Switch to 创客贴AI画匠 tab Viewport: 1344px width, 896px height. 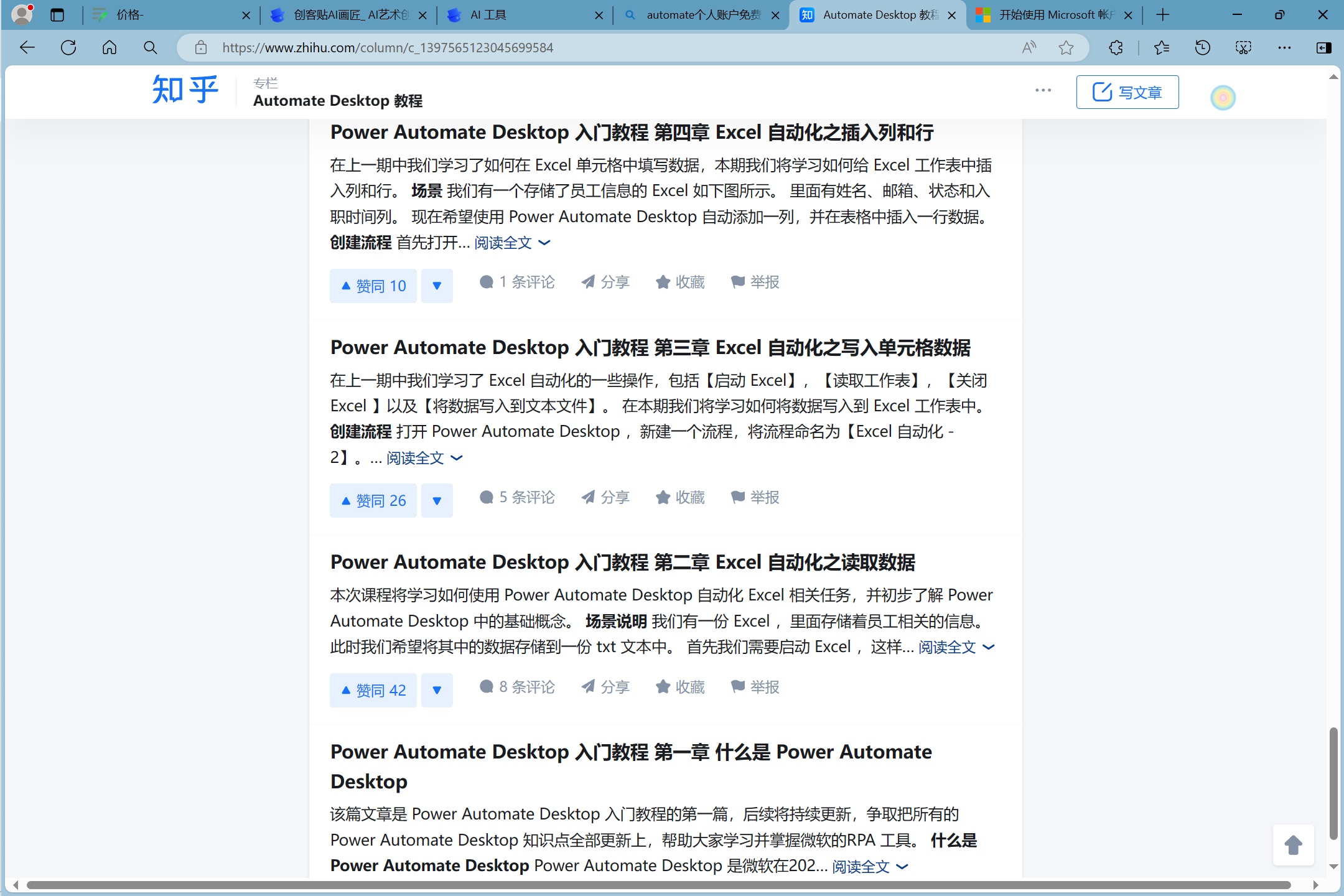(348, 15)
